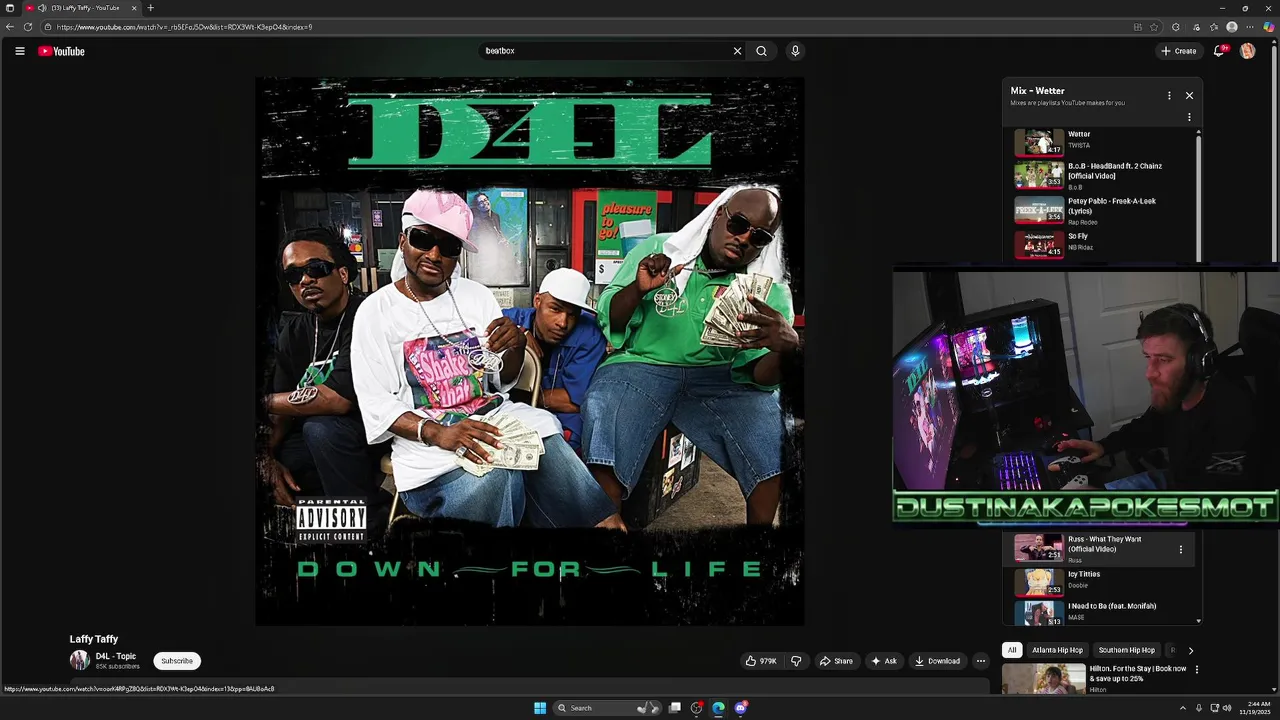Open a new browser tab
The width and height of the screenshot is (1280, 720).
(x=151, y=8)
